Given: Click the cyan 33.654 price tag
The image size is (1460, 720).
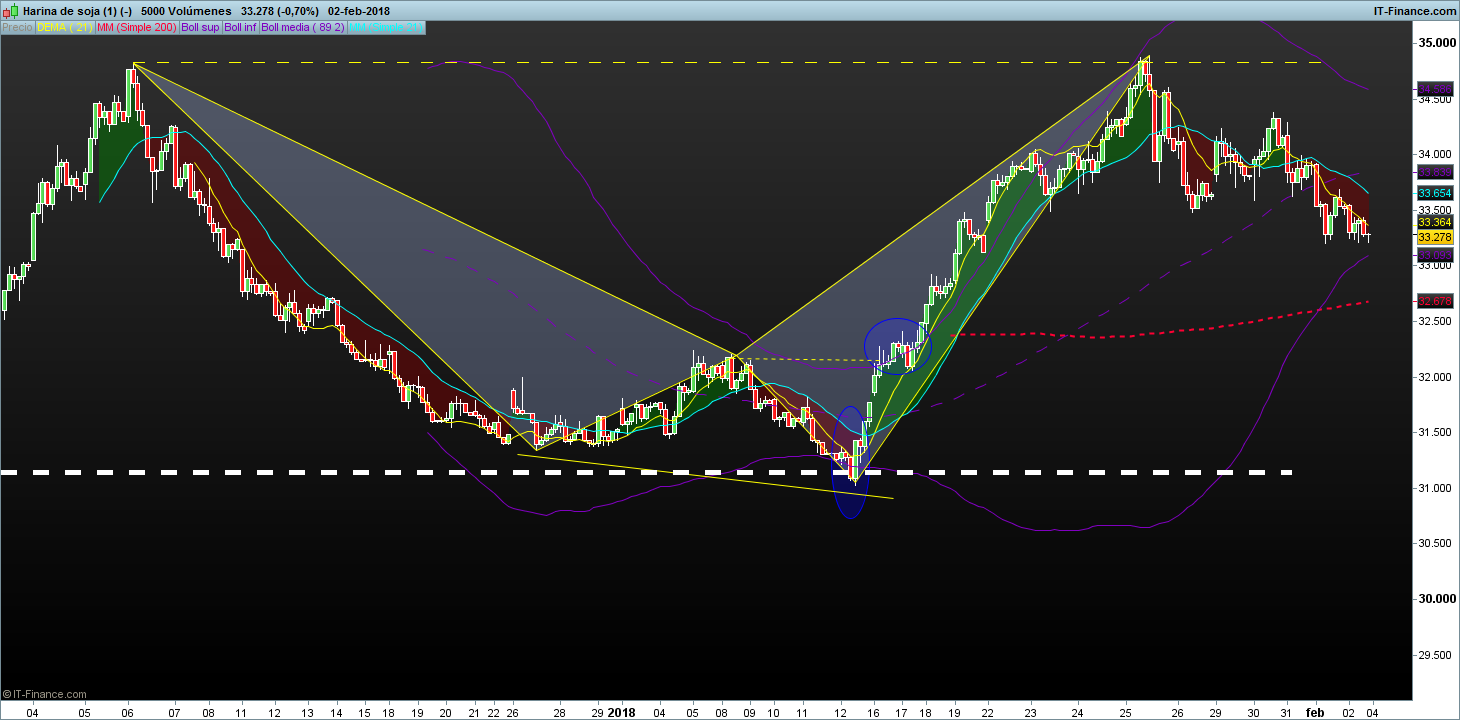Looking at the screenshot, I should pos(1435,193).
